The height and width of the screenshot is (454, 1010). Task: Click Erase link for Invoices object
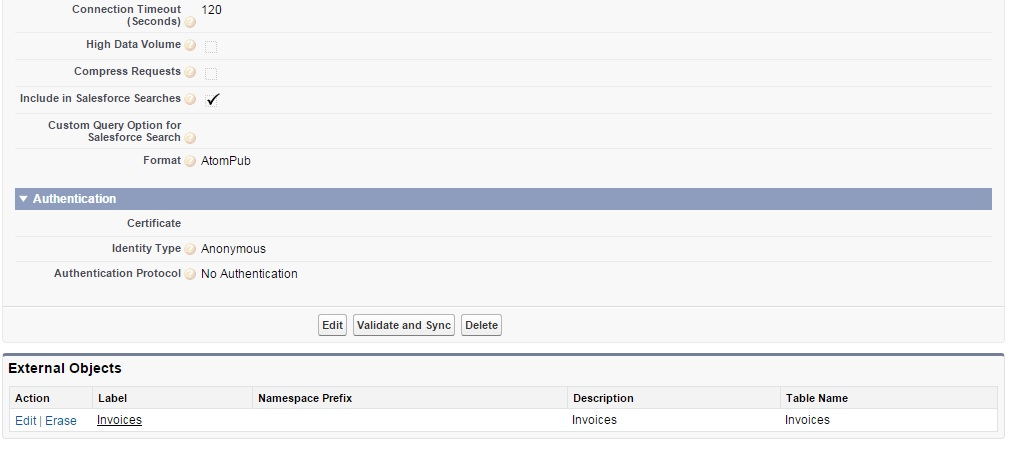click(61, 421)
